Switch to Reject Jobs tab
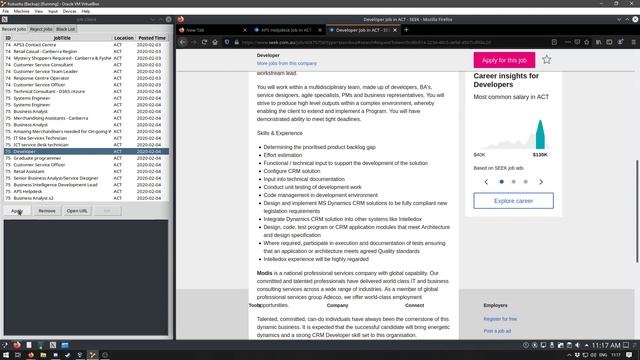The height and width of the screenshot is (360, 640). [x=41, y=29]
